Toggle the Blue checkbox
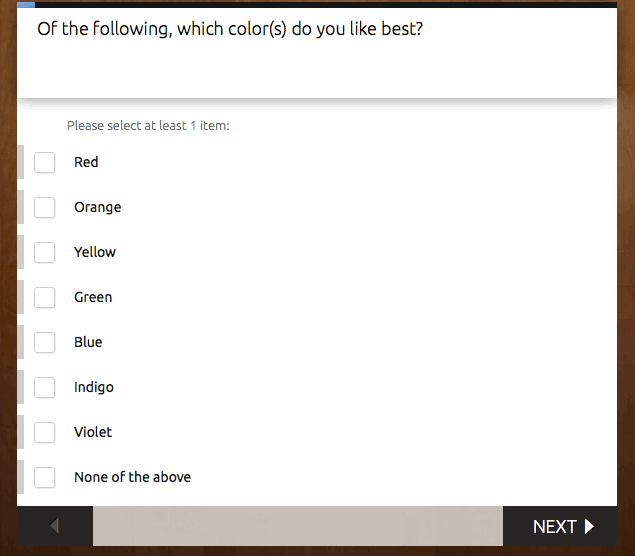The height and width of the screenshot is (556, 635). pos(45,342)
